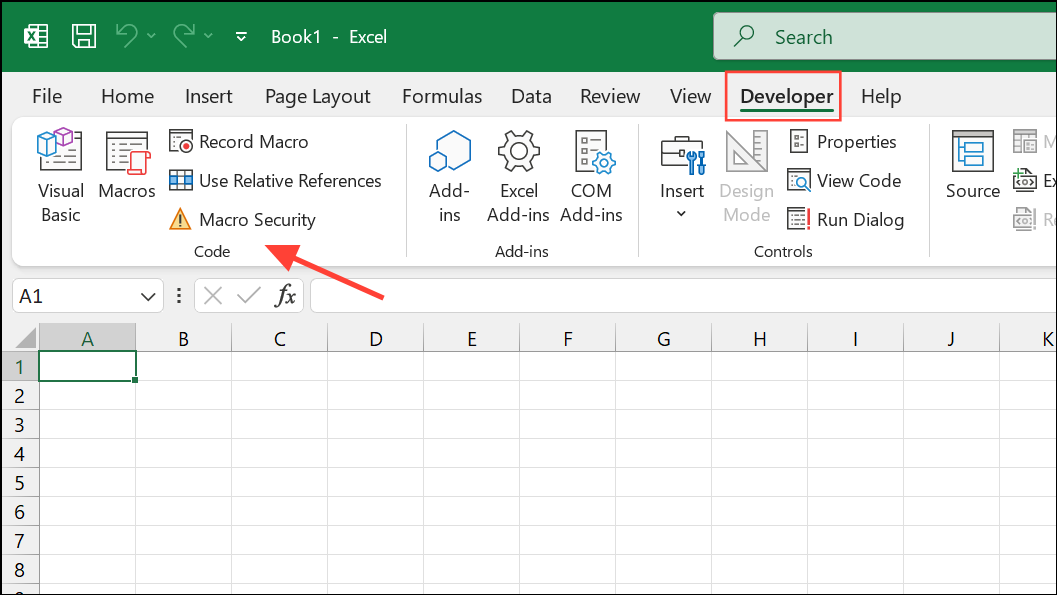Image resolution: width=1057 pixels, height=595 pixels.
Task: Switch to the Formulas tab
Action: [441, 97]
